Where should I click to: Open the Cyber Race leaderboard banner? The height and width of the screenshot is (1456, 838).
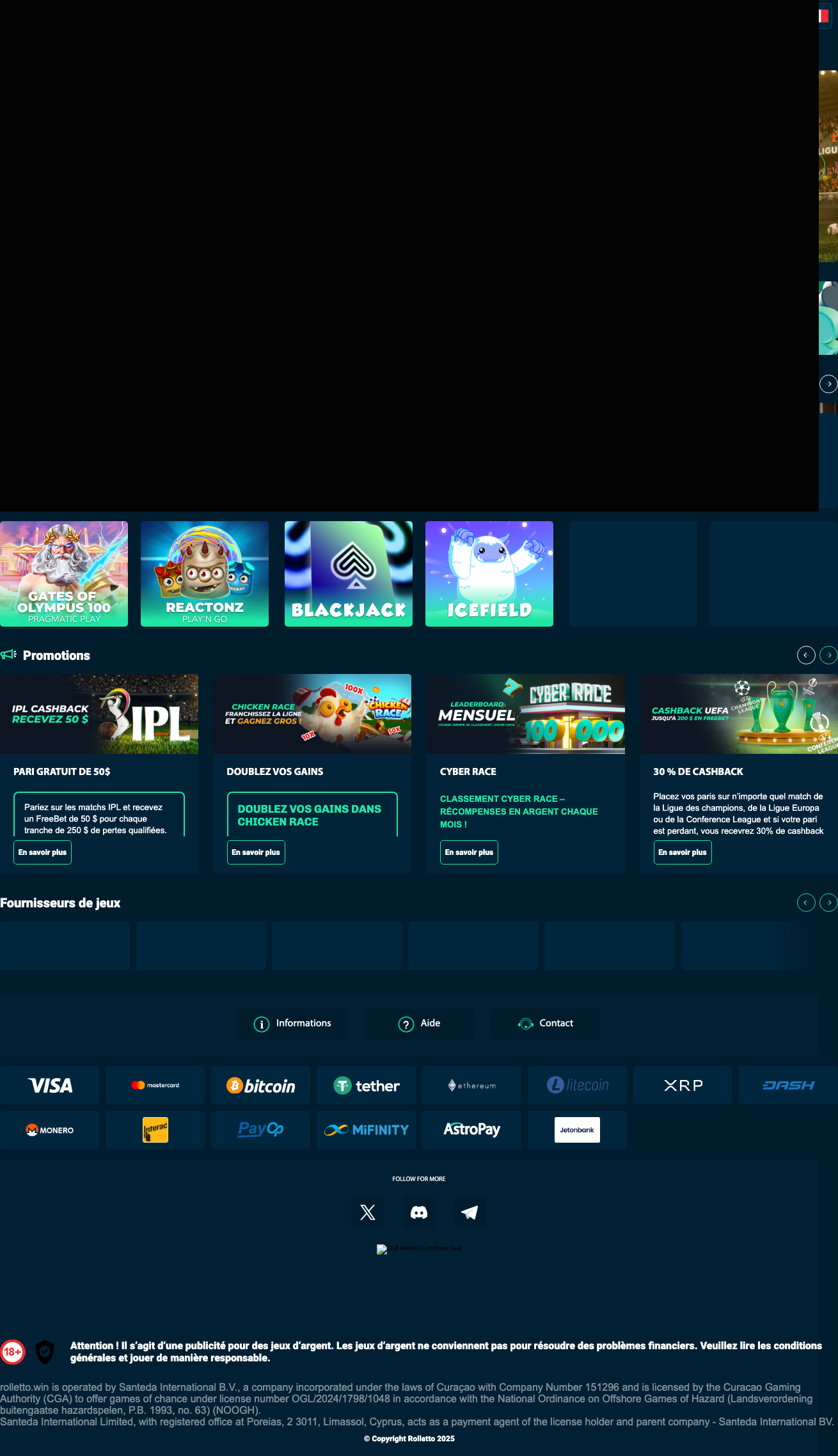click(526, 714)
